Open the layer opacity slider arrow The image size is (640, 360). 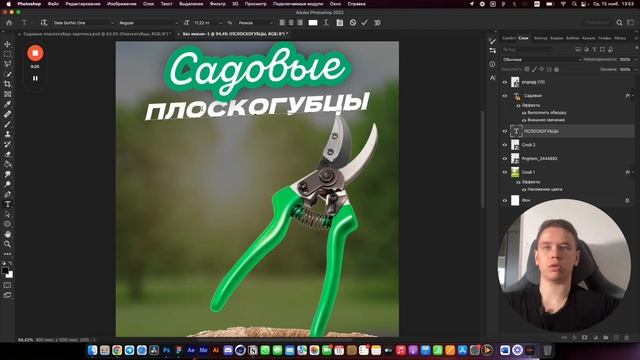636,60
